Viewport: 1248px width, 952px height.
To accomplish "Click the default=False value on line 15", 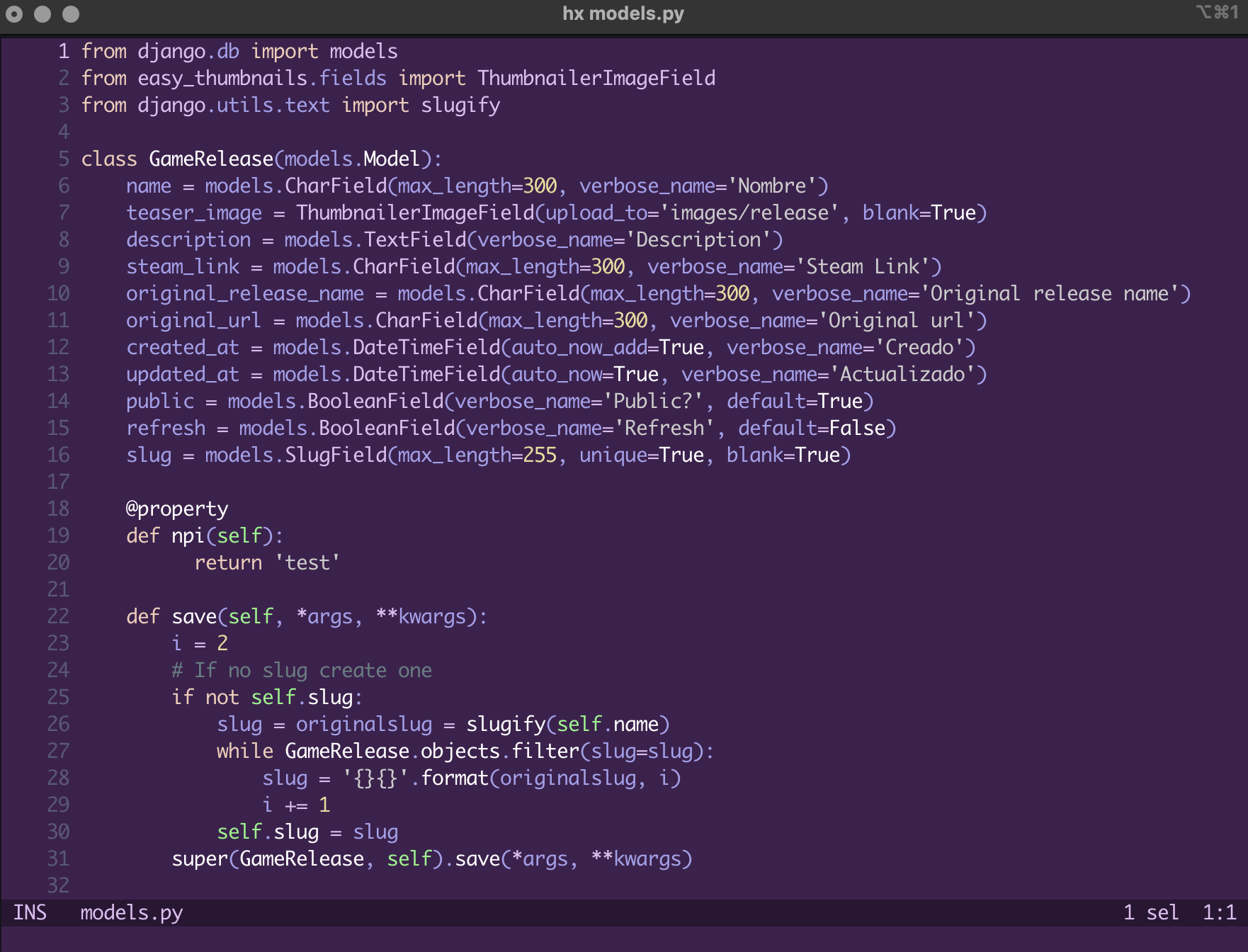I will 812,428.
